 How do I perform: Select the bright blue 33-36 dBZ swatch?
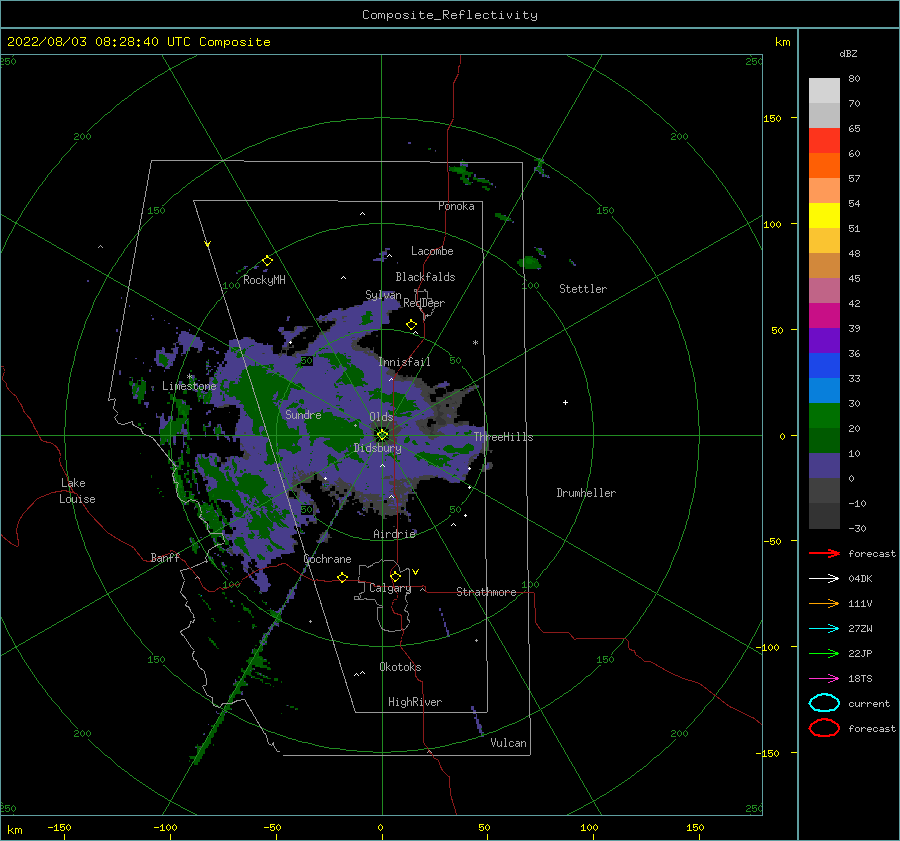click(824, 366)
